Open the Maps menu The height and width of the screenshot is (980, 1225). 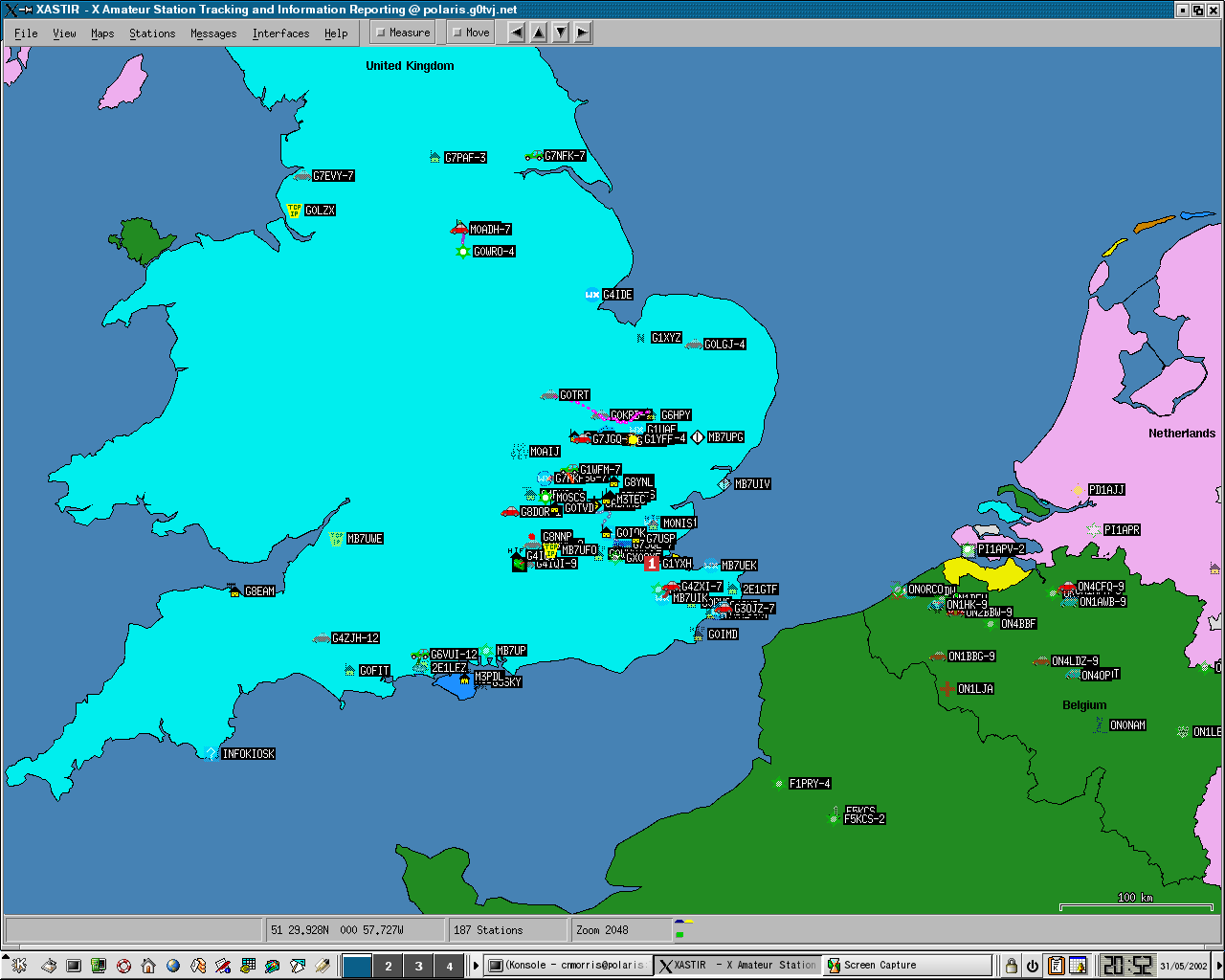coord(102,33)
